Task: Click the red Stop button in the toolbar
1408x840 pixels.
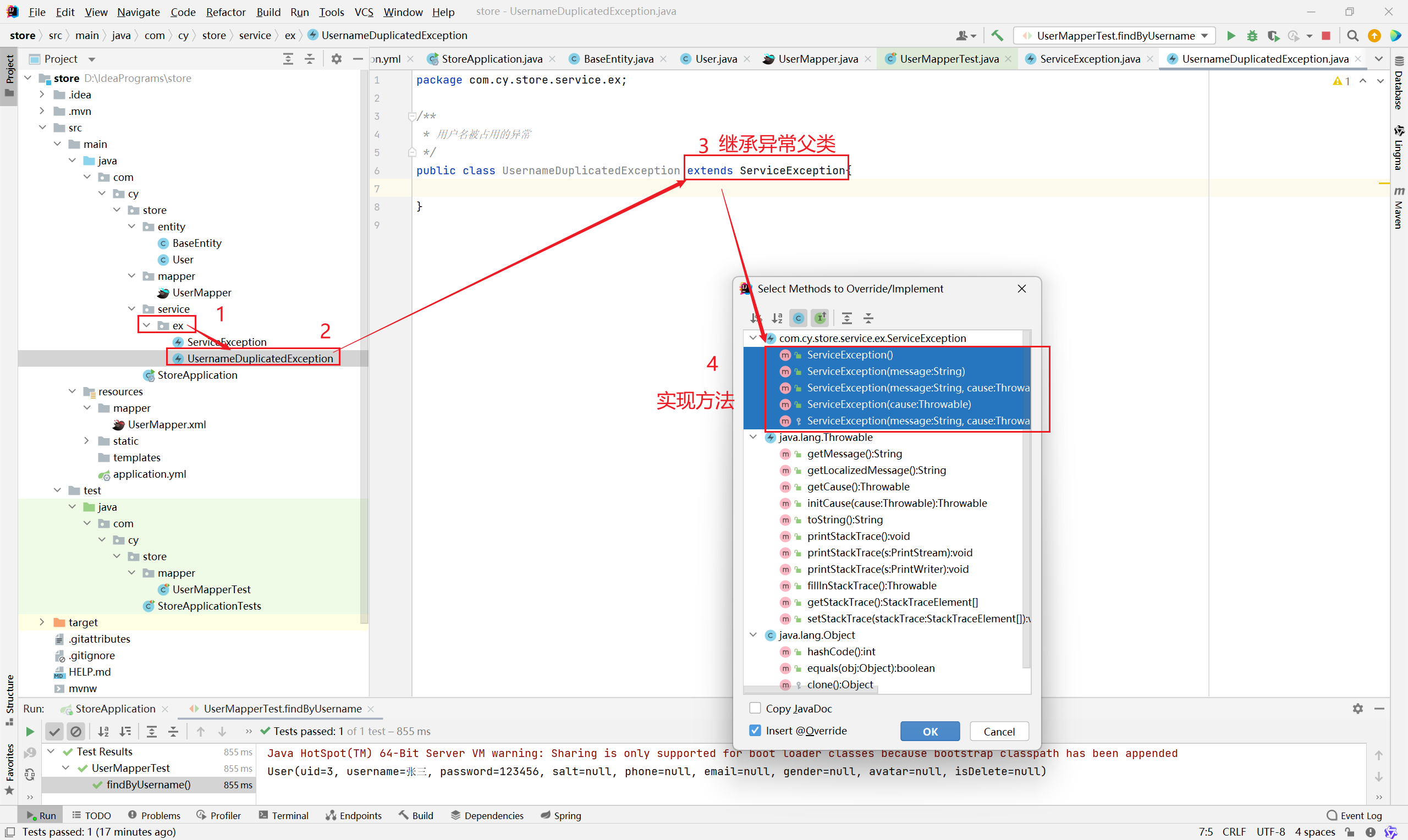Action: (x=1325, y=36)
